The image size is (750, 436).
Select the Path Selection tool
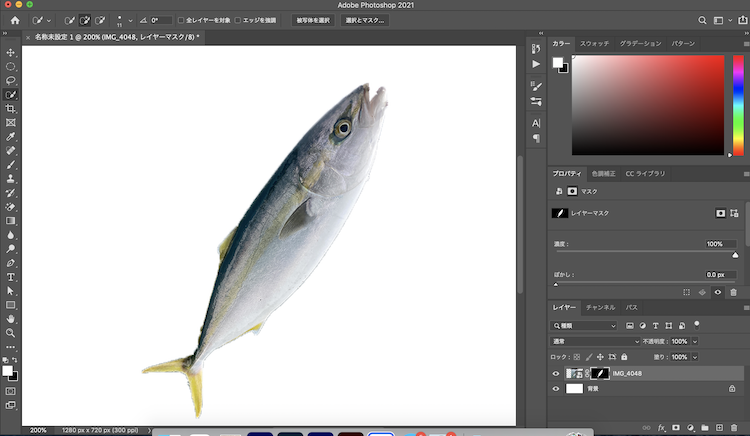coord(11,291)
